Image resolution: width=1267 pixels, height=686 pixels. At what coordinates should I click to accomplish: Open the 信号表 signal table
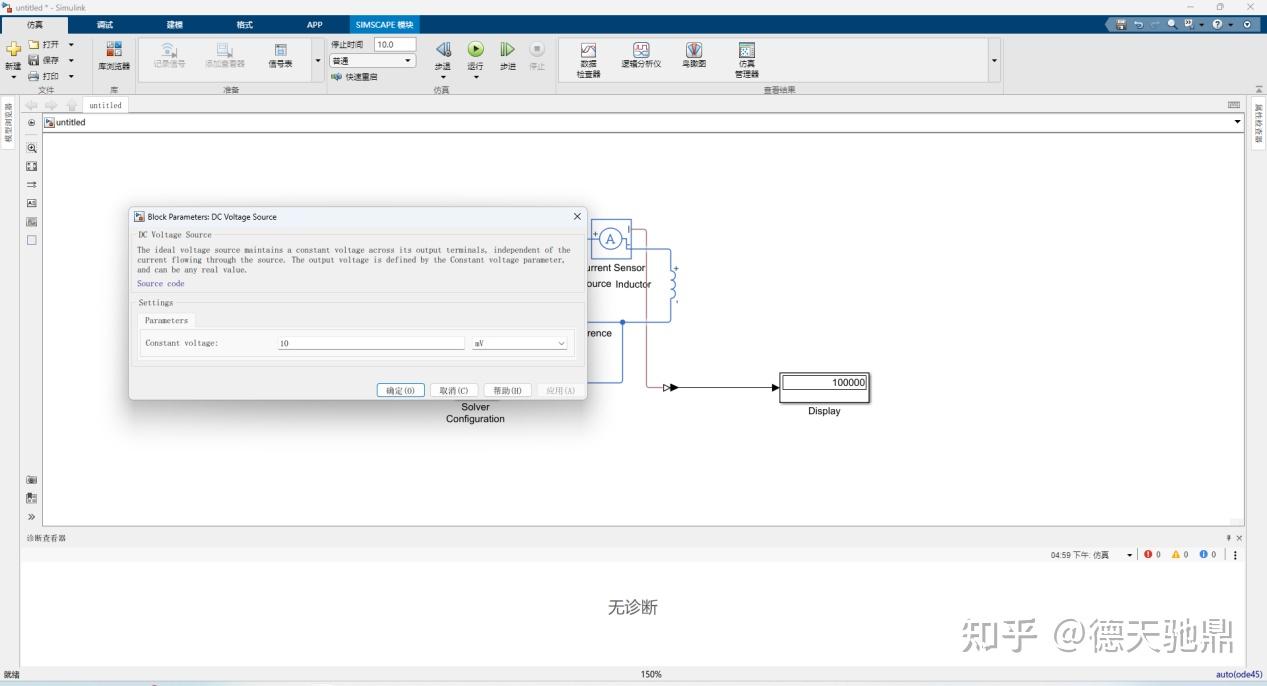click(x=283, y=55)
